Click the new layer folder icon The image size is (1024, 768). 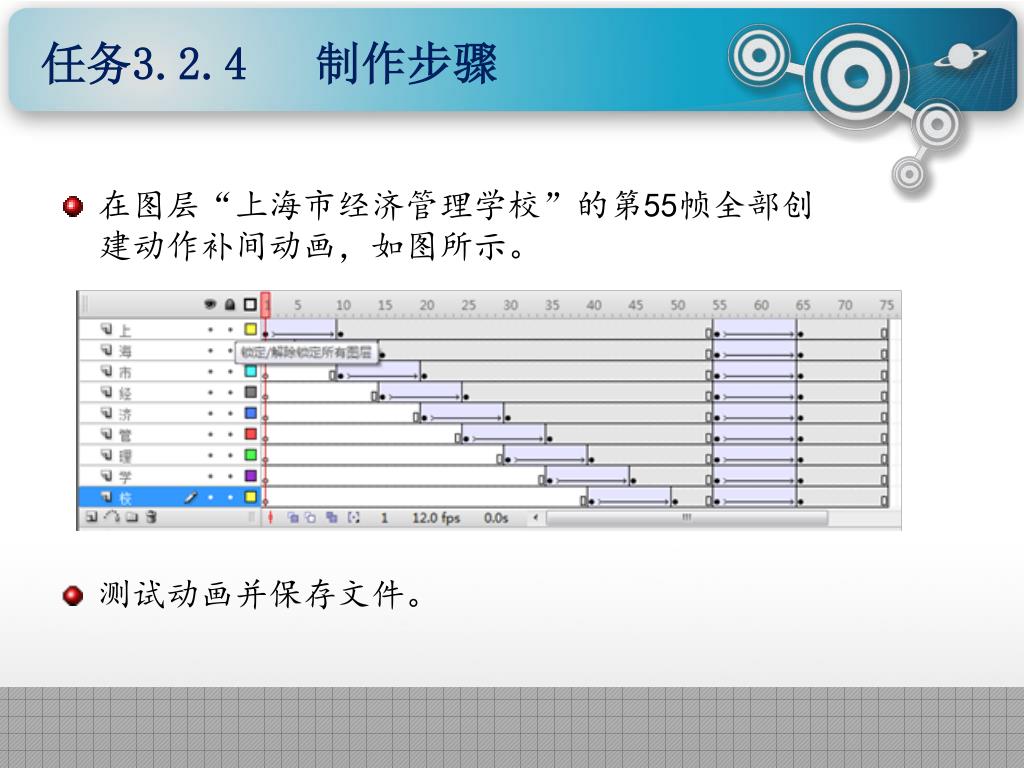132,517
